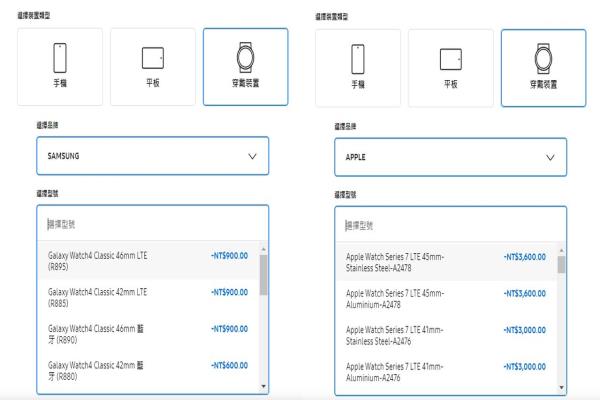Choose Apple Watch Series 7 LTE 41mm Aluminium-A2476

point(446,372)
